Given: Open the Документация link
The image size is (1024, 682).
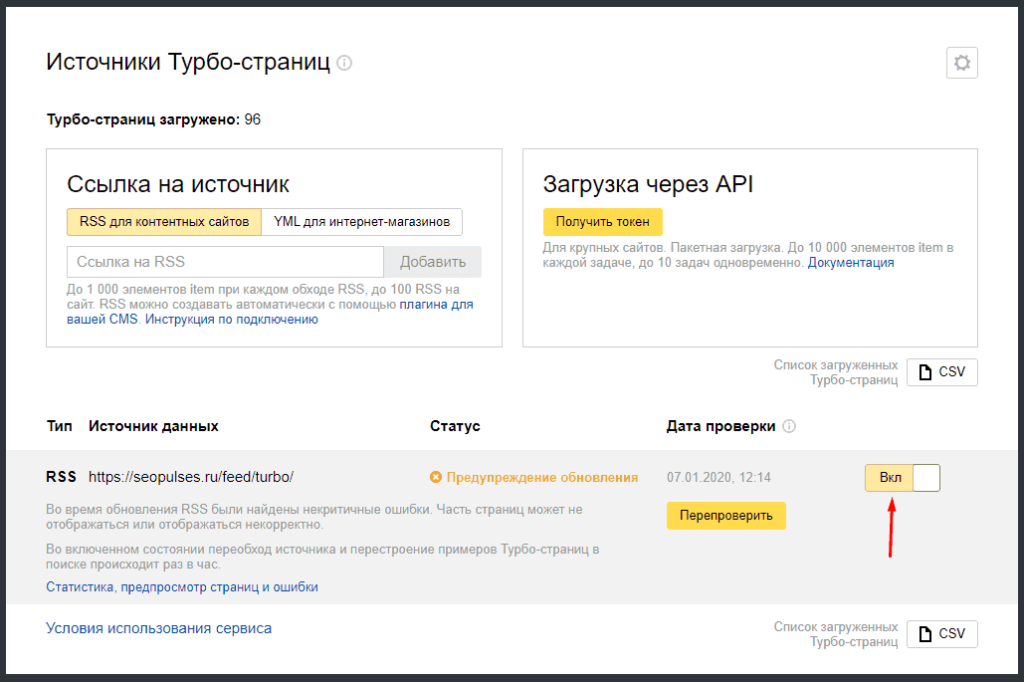Looking at the screenshot, I should [x=851, y=263].
